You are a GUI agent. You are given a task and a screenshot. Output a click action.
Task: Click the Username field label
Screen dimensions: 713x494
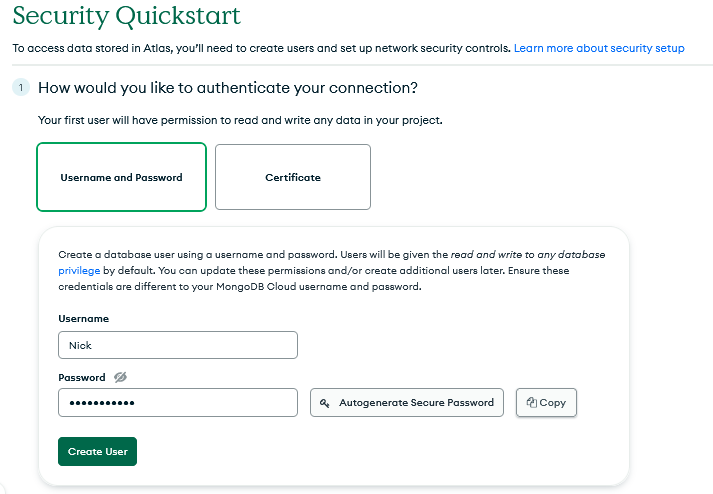84,318
